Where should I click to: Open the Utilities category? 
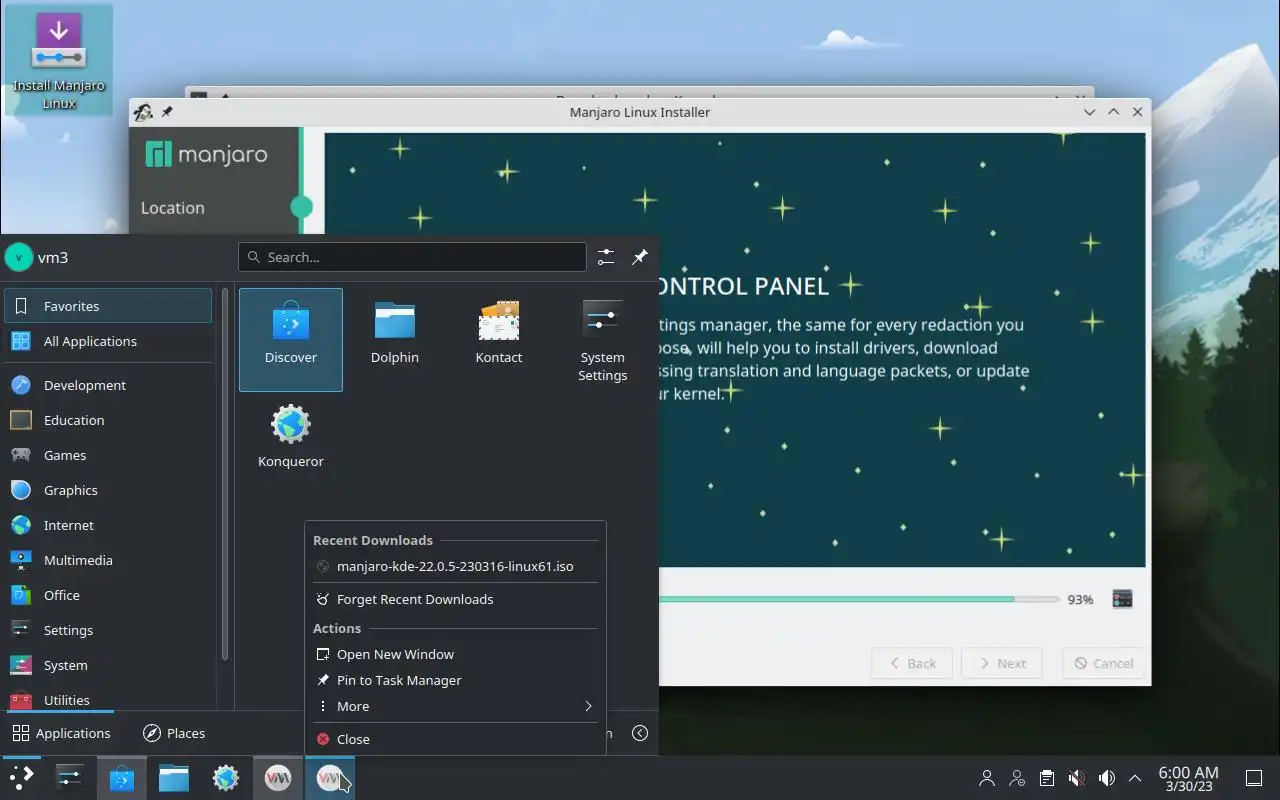(x=108, y=699)
